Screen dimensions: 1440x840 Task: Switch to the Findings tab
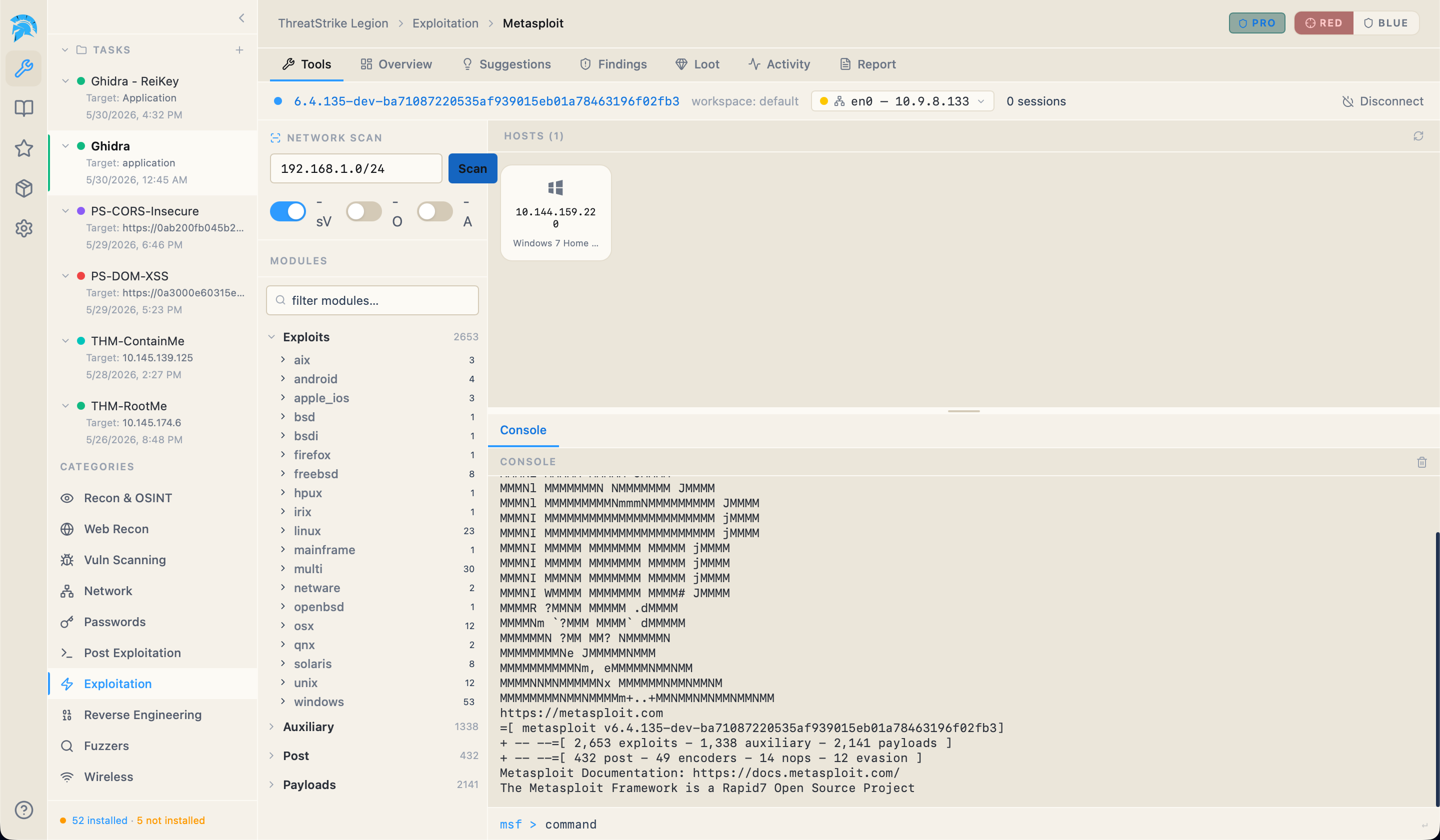pyautogui.click(x=613, y=64)
